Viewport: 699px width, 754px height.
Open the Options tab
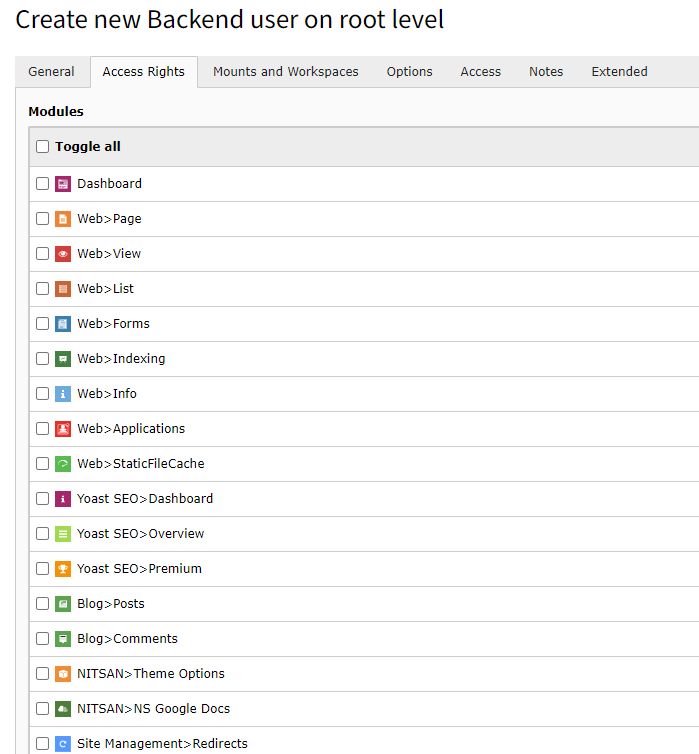click(x=410, y=72)
